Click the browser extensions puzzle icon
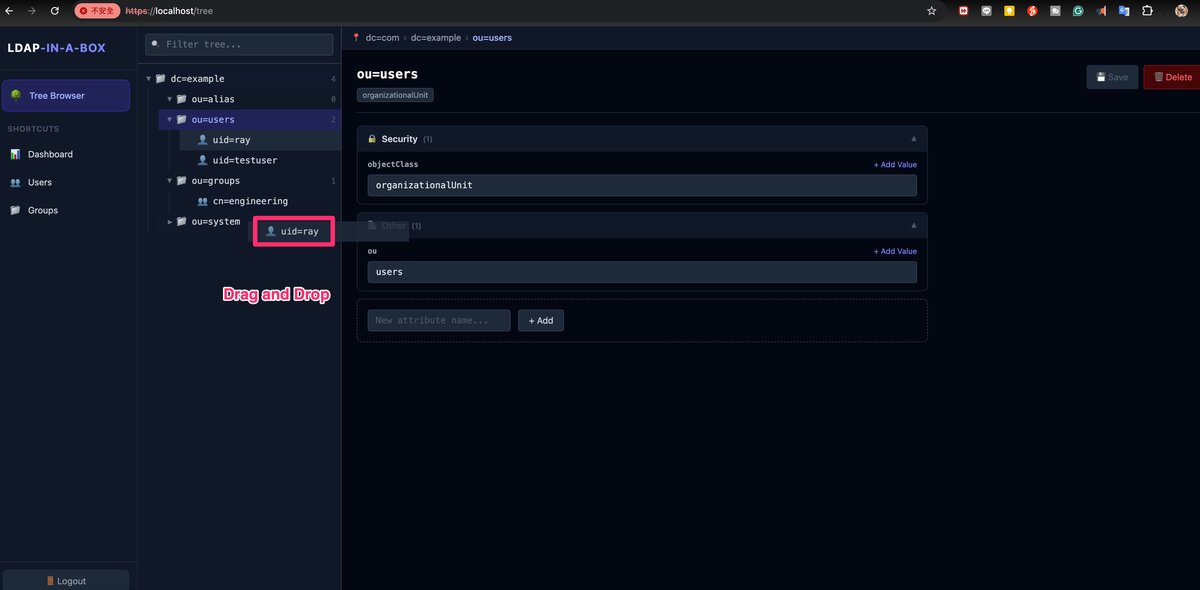Viewport: 1200px width, 590px height. [1149, 11]
